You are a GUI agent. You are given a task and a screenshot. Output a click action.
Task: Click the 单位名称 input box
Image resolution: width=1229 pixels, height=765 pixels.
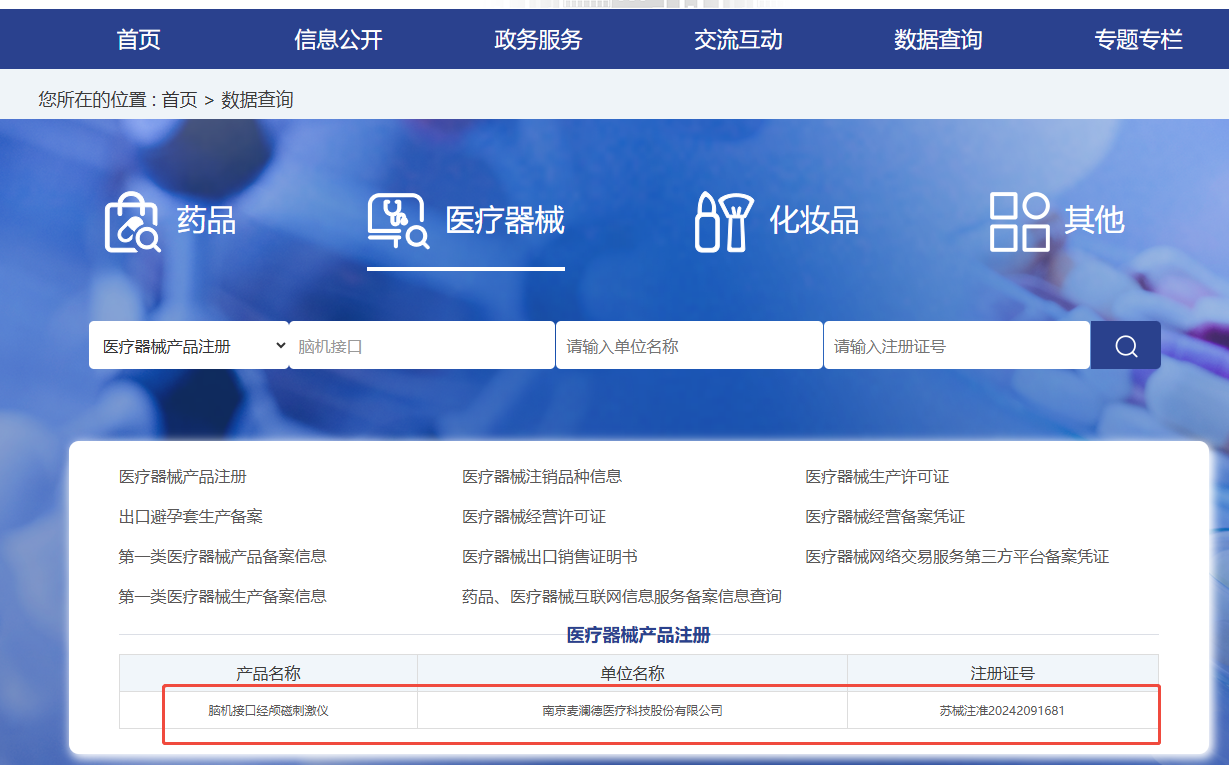[x=688, y=344]
